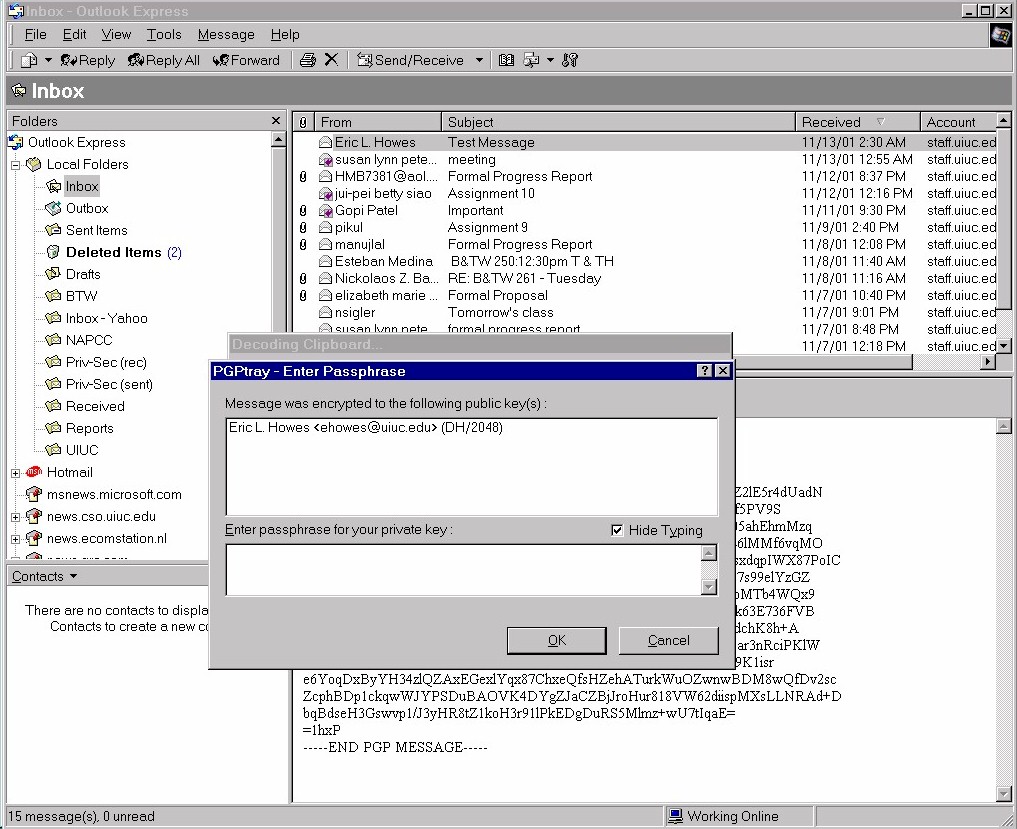Click the Forward toolbar button
The height and width of the screenshot is (829, 1017).
click(246, 60)
